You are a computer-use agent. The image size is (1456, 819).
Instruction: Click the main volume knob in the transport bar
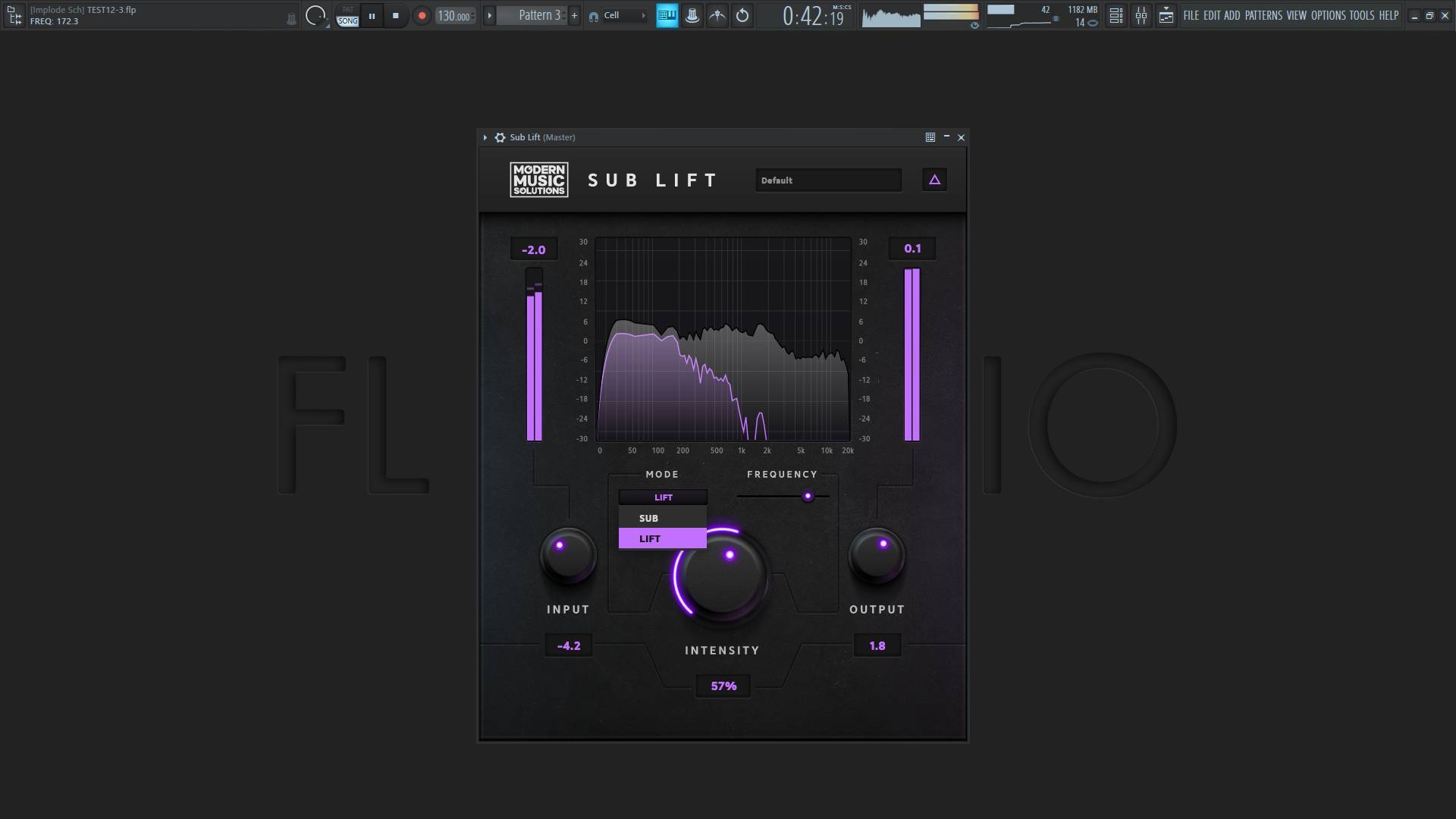[315, 15]
